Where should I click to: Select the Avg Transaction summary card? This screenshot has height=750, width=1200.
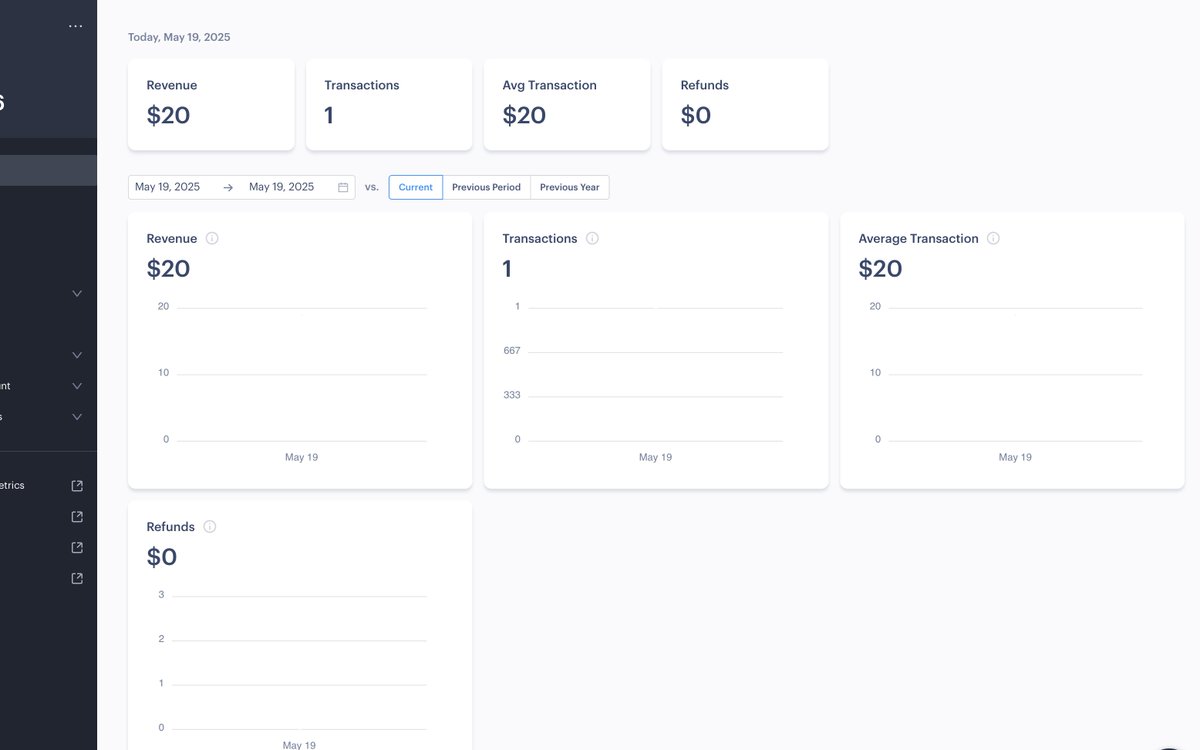coord(567,104)
